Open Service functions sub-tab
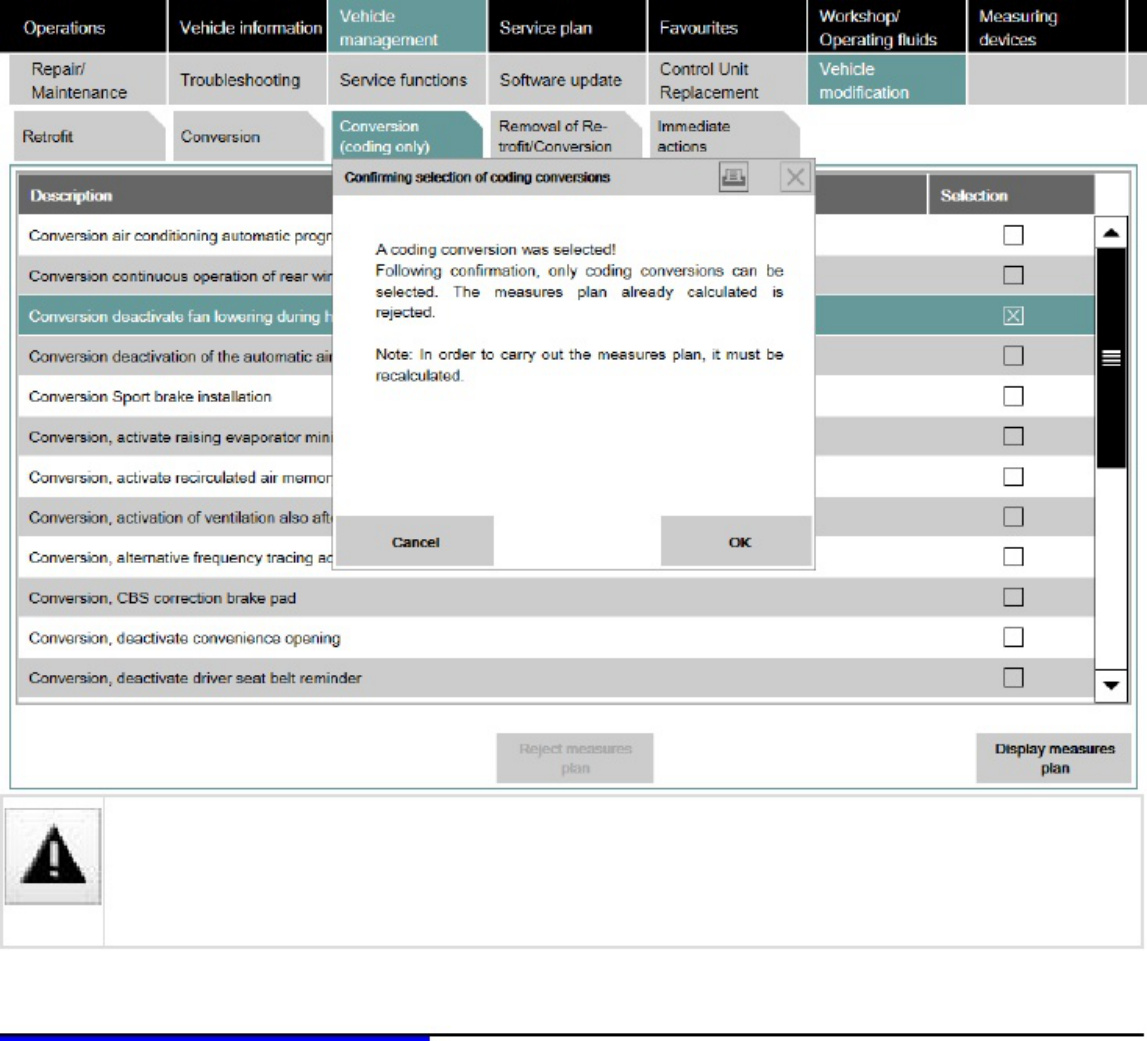Image resolution: width=1147 pixels, height=1041 pixels. [x=407, y=80]
